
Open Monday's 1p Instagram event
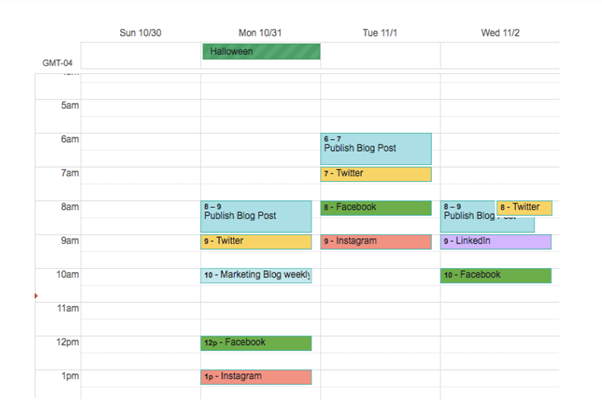[x=256, y=377]
